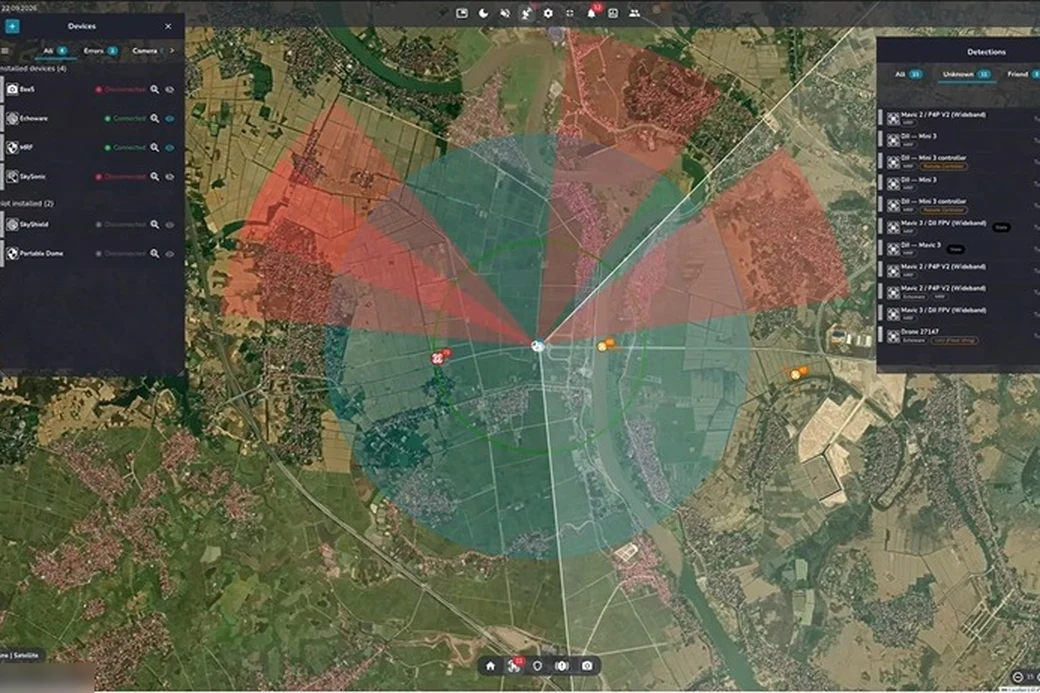The image size is (1040, 693).
Task: Open the DJI Mavic 3 detection
Action: tap(959, 249)
